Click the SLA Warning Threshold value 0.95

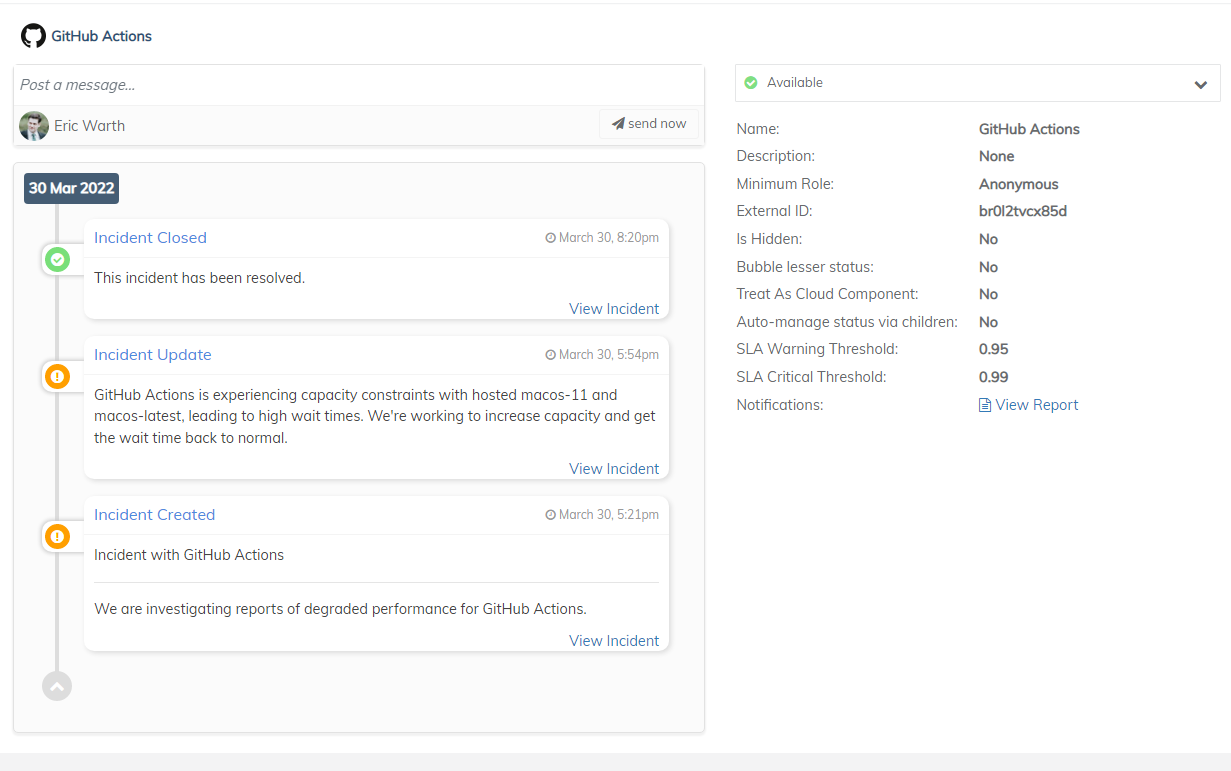[x=993, y=350]
